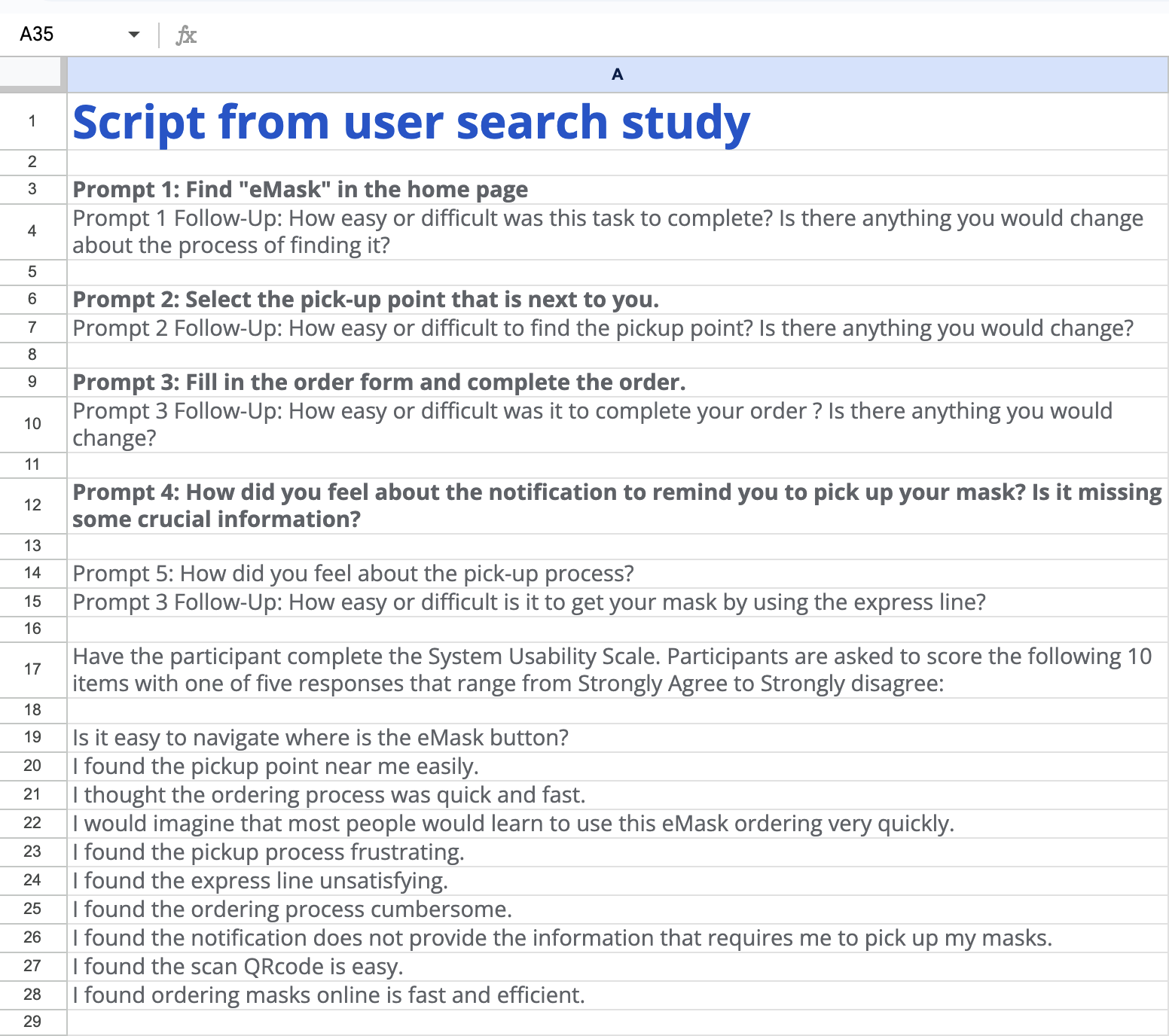Click the row 24 header number

(32, 880)
